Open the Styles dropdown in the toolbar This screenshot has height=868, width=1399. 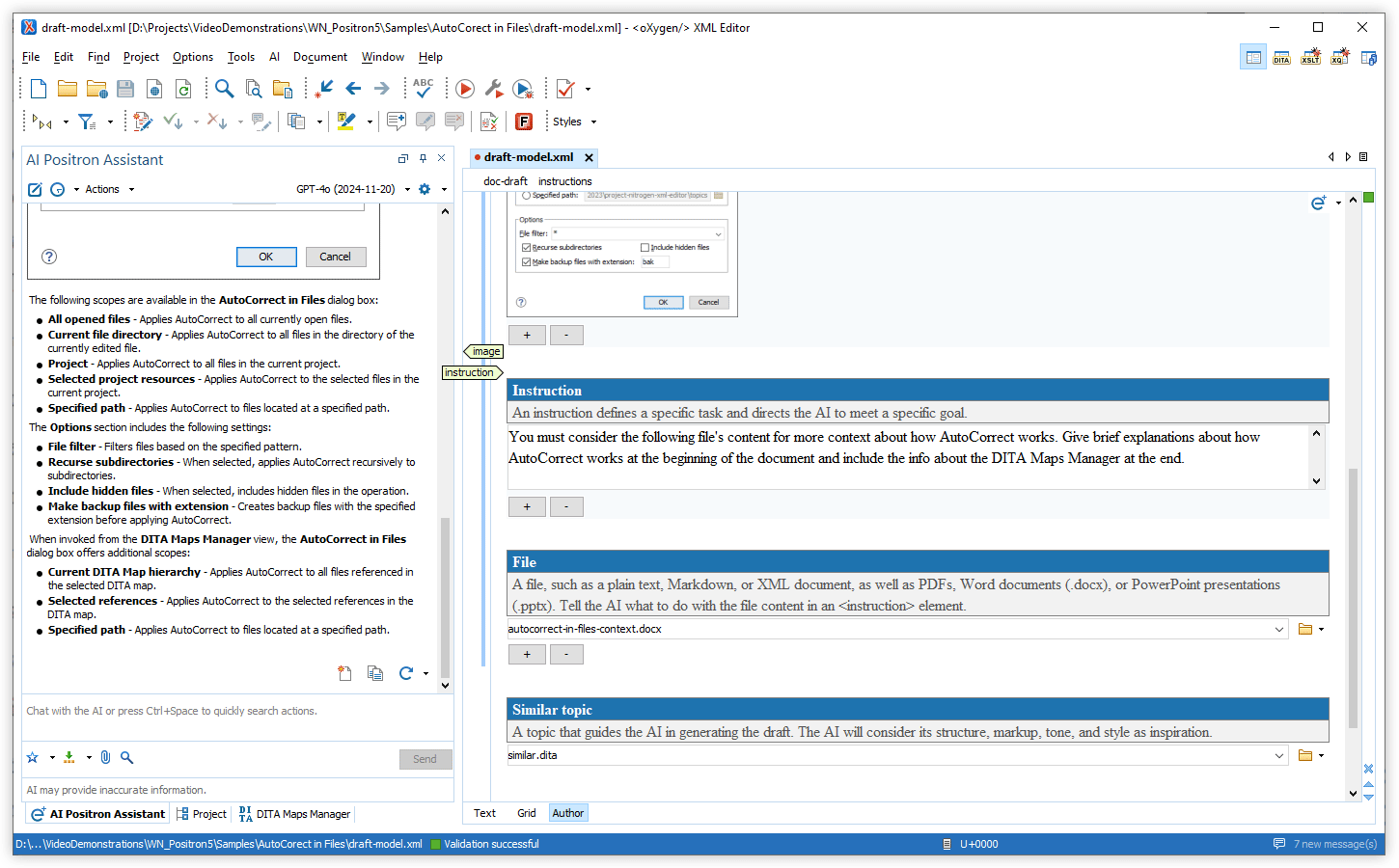(x=575, y=122)
